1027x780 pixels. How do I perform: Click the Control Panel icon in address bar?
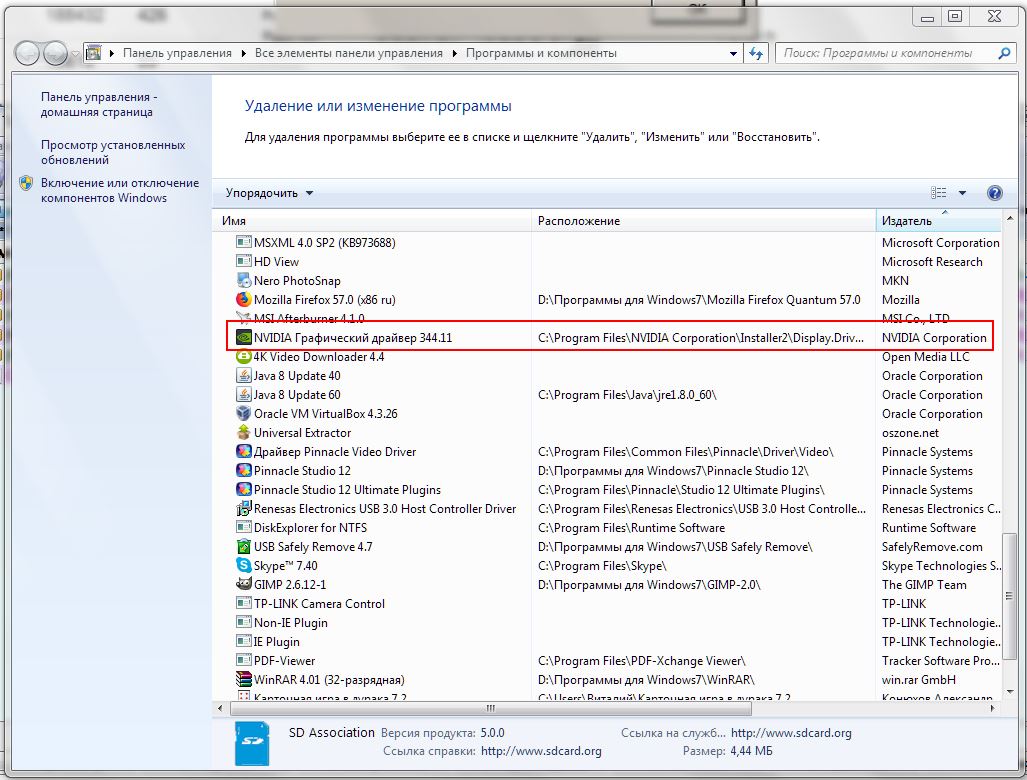coord(94,53)
